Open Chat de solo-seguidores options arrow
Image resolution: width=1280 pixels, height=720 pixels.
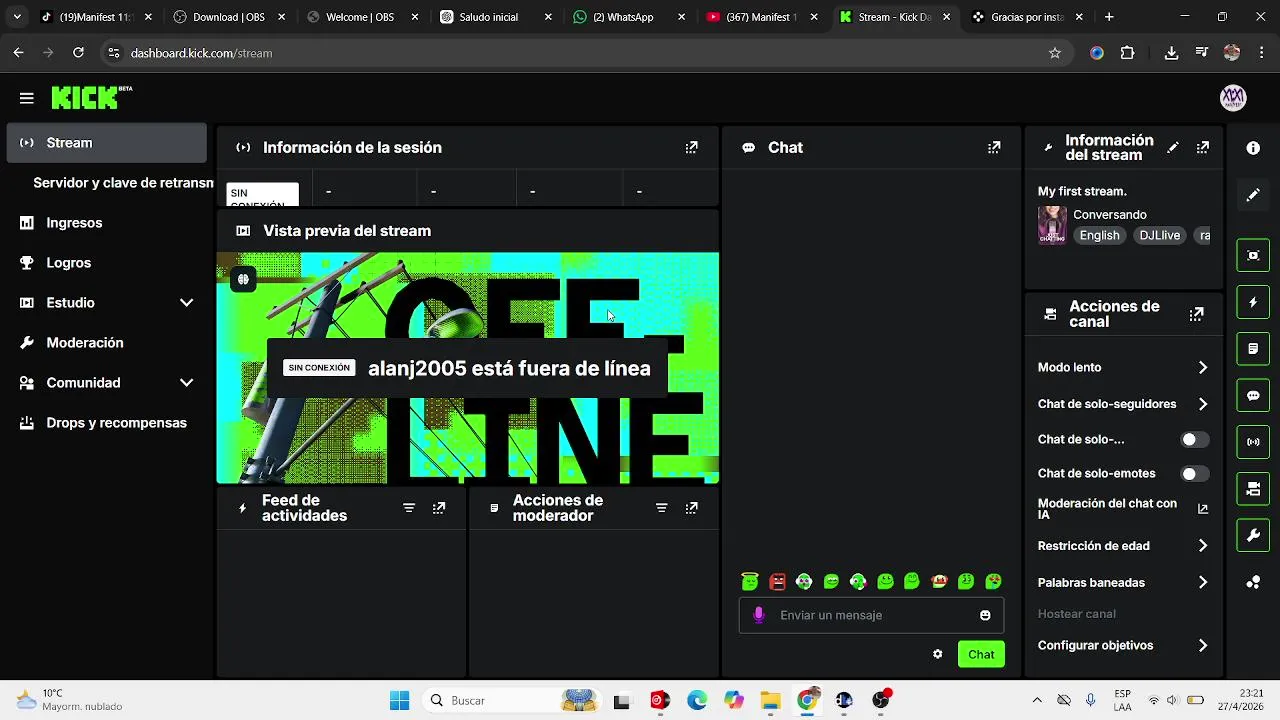coord(1203,404)
